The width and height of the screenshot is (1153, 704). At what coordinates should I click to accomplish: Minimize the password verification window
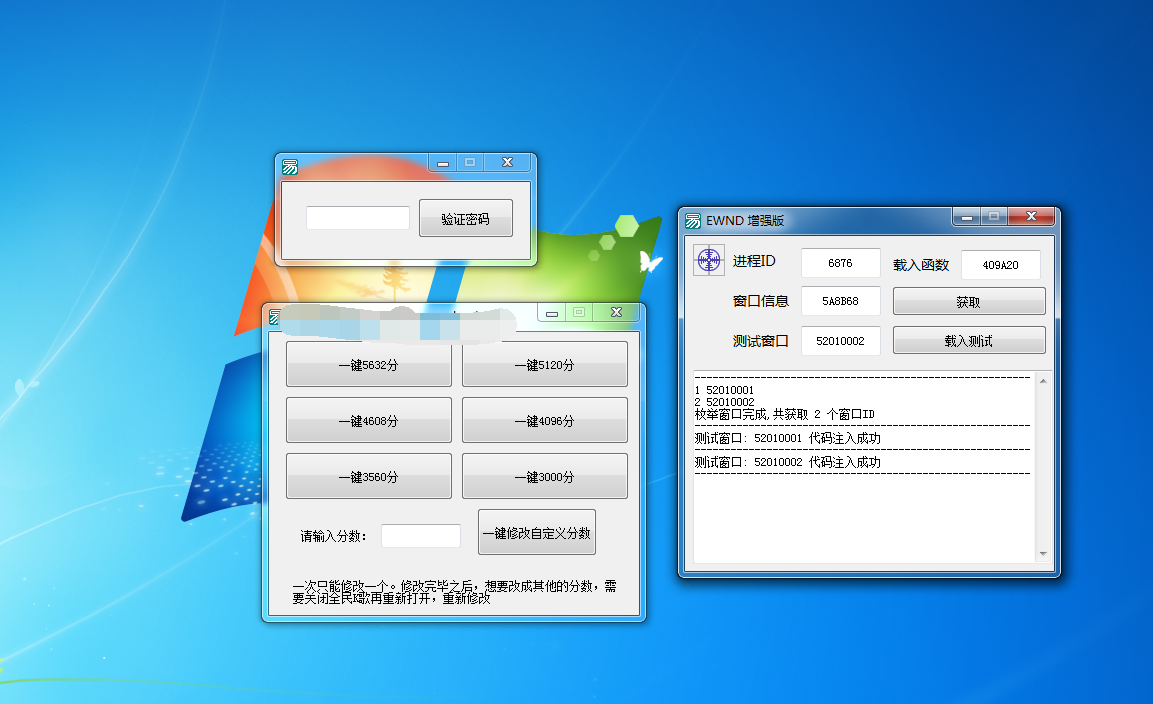pyautogui.click(x=443, y=163)
